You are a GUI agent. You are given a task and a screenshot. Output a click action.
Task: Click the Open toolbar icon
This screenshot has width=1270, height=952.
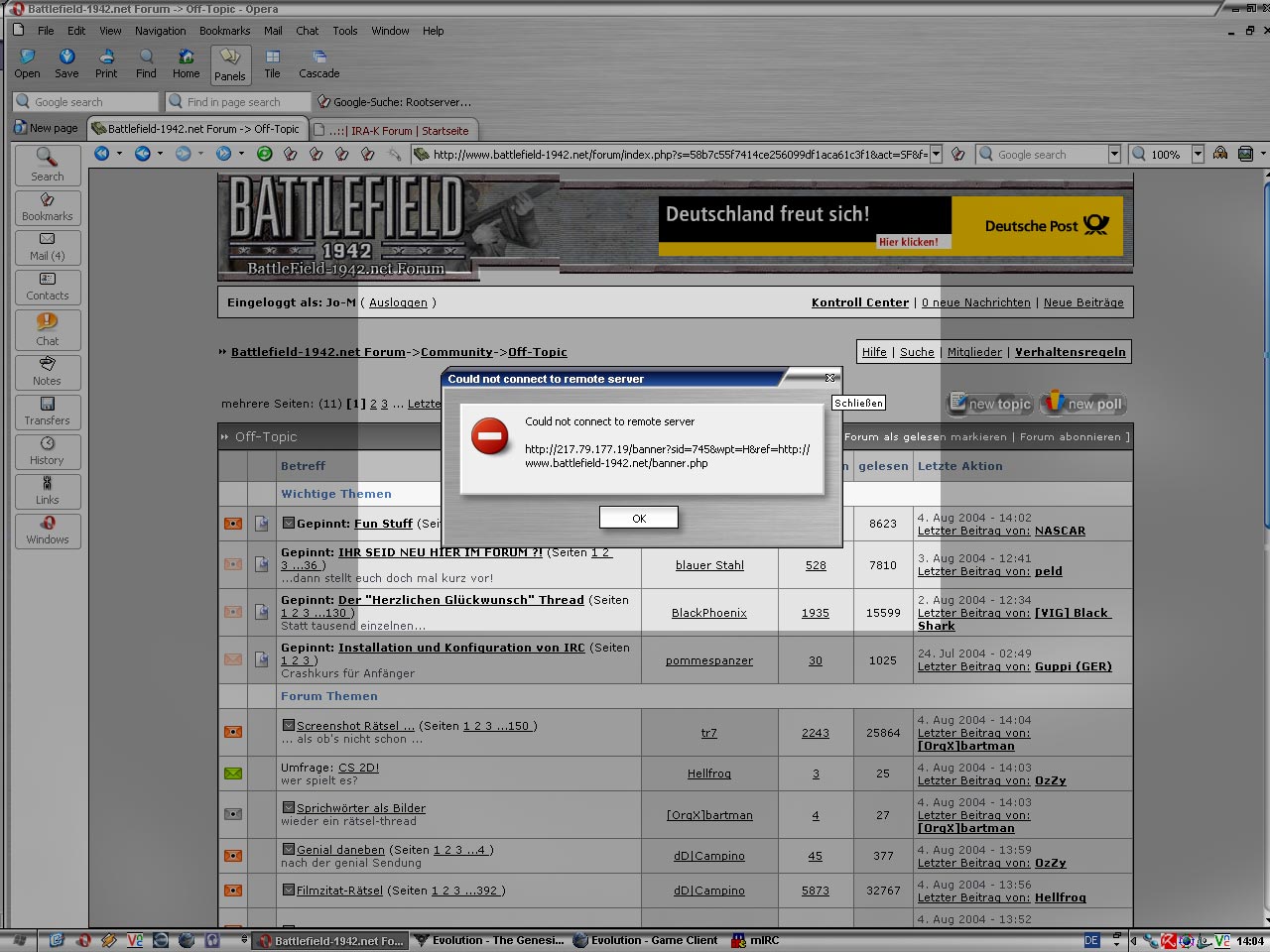pyautogui.click(x=27, y=64)
